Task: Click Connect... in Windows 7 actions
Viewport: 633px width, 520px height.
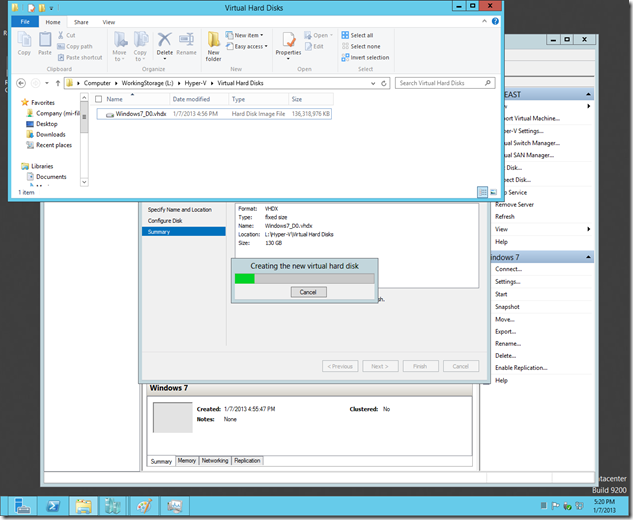Action: pos(508,269)
